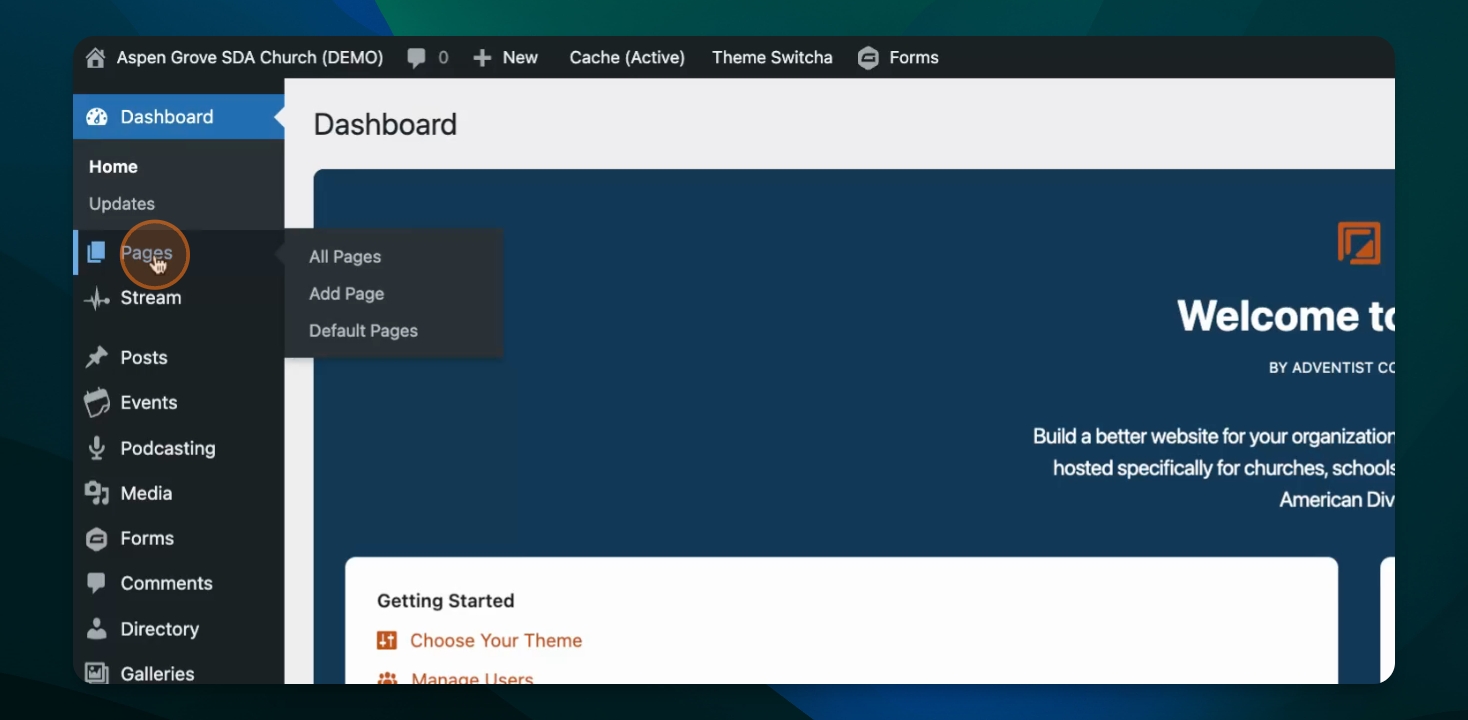Click the Podcasting microphone icon

pos(96,448)
